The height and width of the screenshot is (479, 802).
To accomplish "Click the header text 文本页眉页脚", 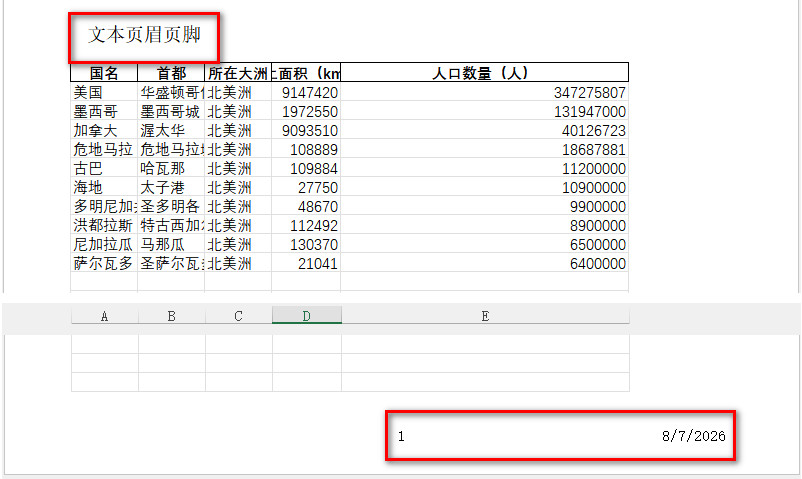I will tap(144, 35).
